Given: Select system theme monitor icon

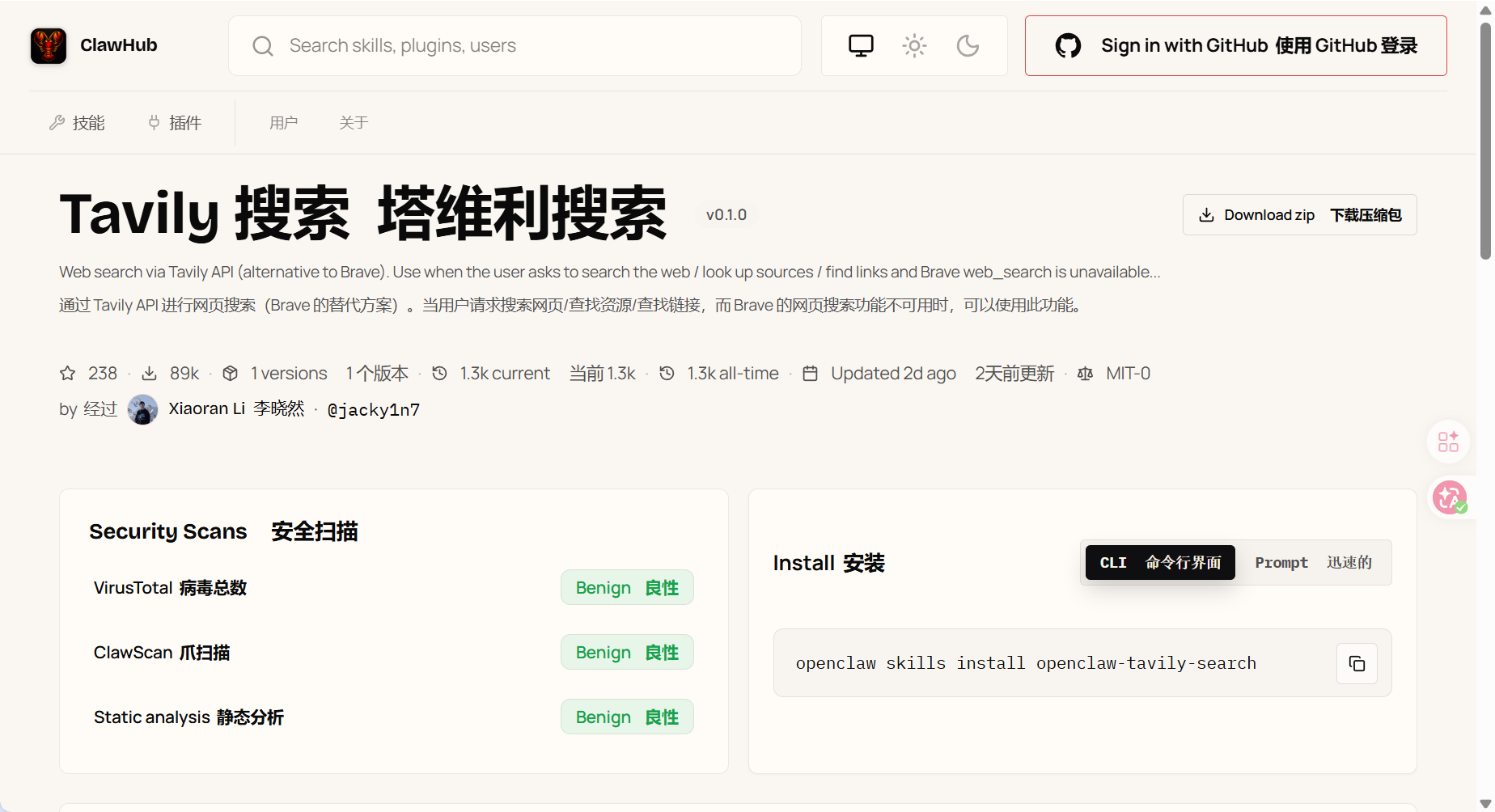Looking at the screenshot, I should [x=861, y=46].
